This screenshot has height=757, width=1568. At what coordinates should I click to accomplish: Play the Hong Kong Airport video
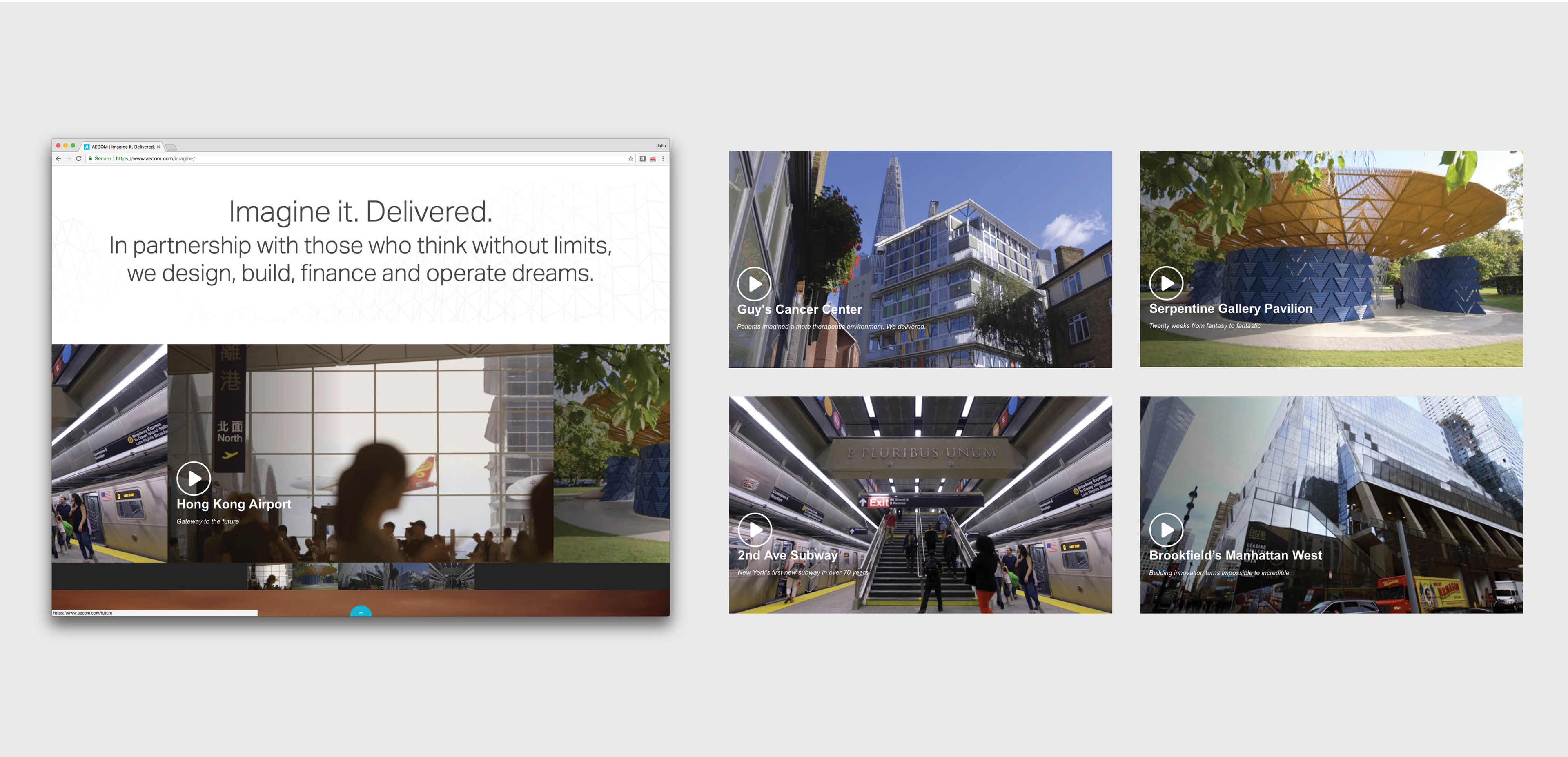(x=194, y=478)
